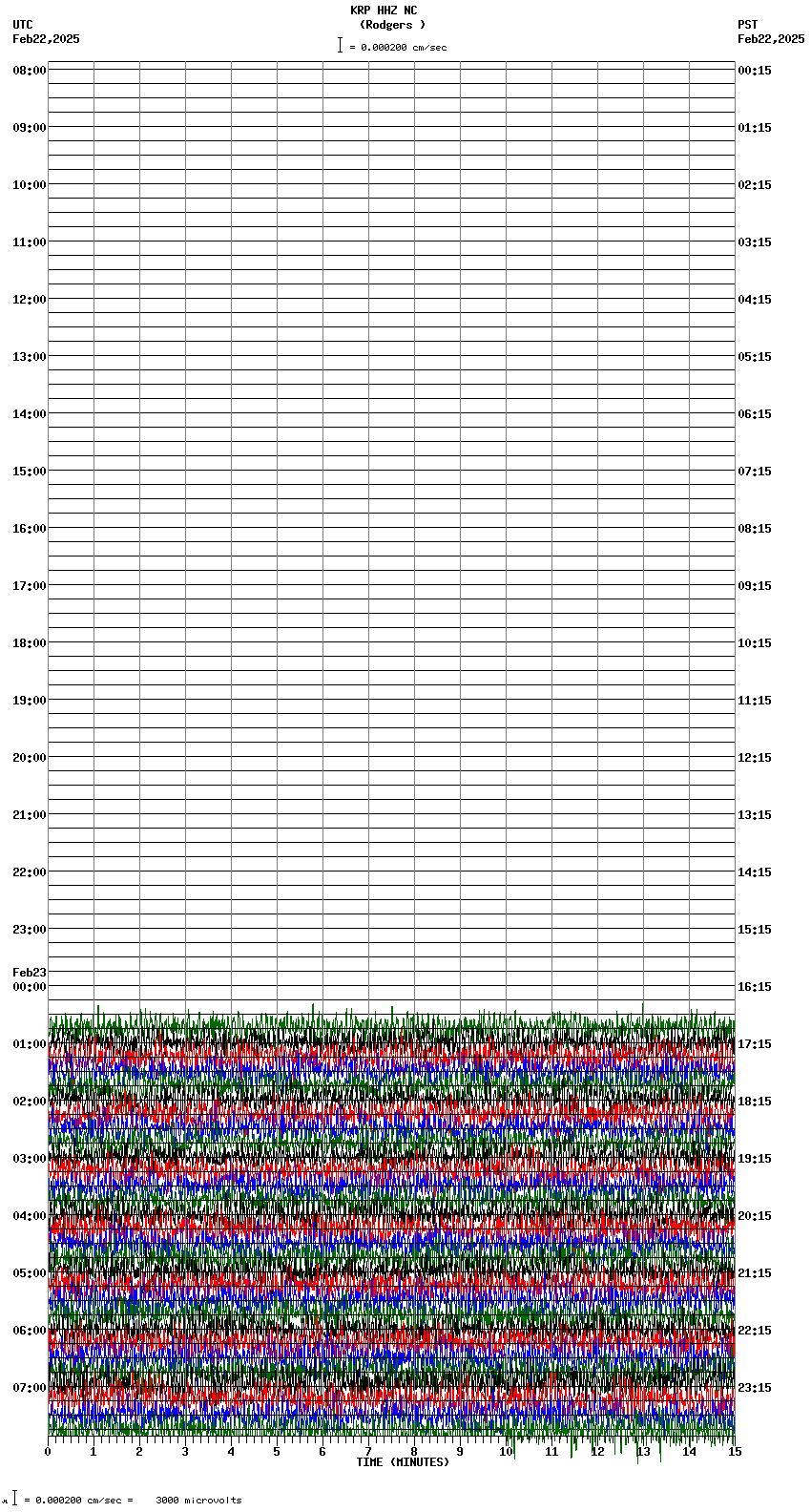Screen dimensions: 811x1512
Task: Click the '22:15' PST row label
Action: click(x=755, y=1331)
